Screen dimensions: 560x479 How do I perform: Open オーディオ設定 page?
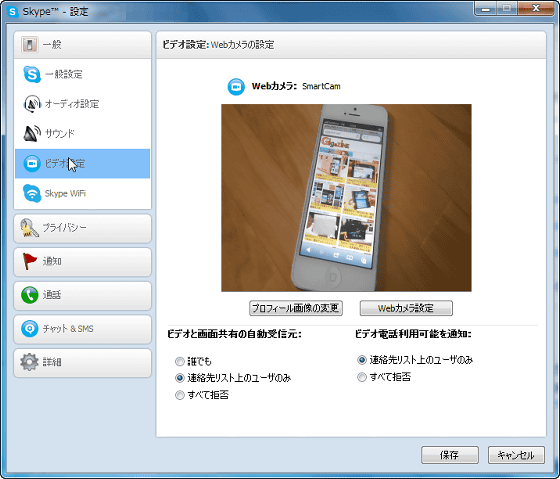click(82, 104)
